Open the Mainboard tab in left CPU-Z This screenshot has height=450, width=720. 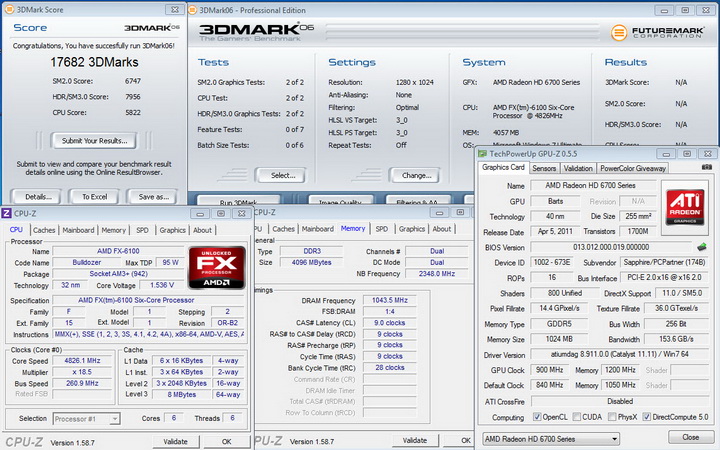pyautogui.click(x=78, y=230)
